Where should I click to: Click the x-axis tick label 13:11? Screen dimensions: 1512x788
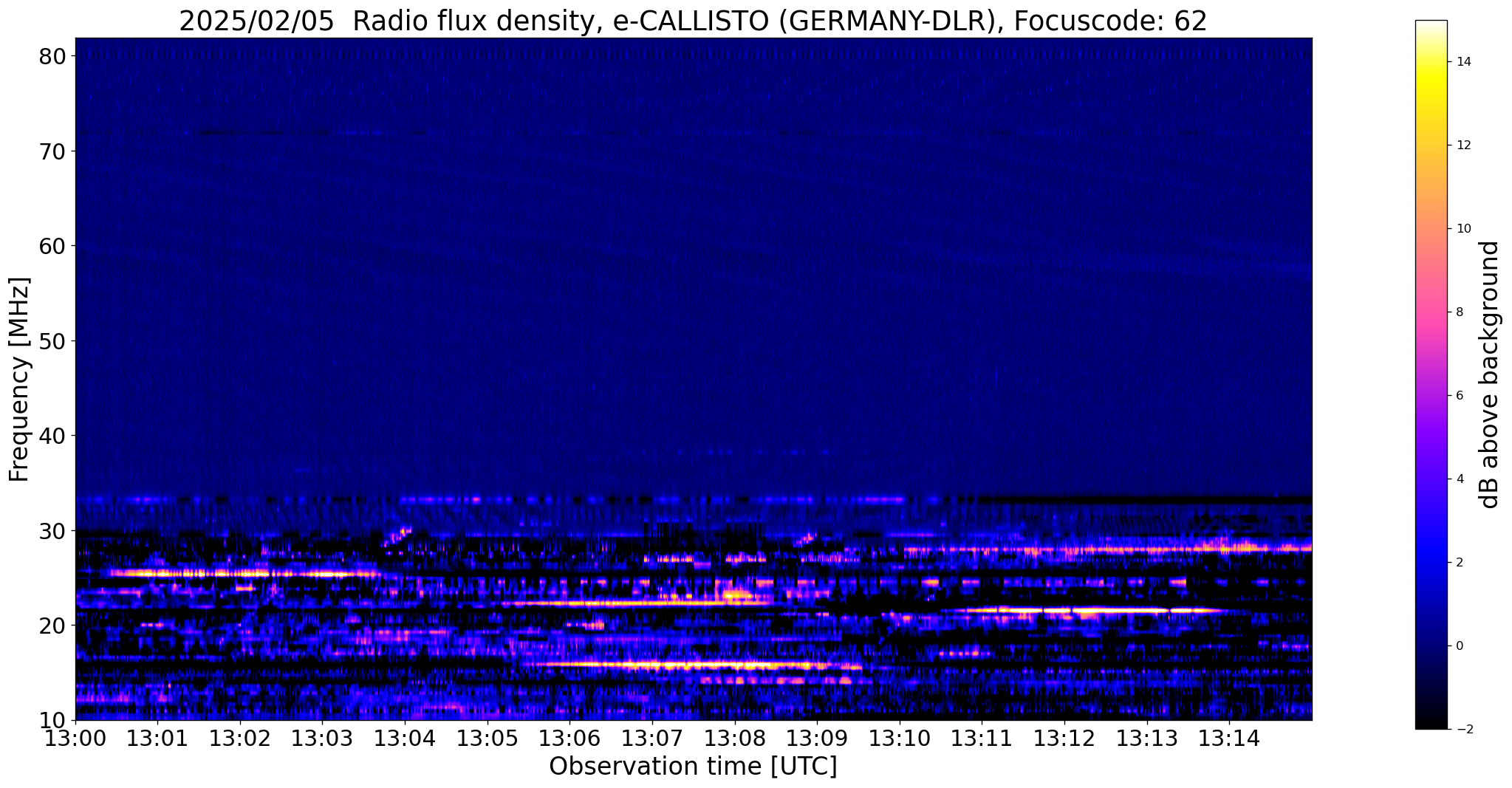coord(982,738)
